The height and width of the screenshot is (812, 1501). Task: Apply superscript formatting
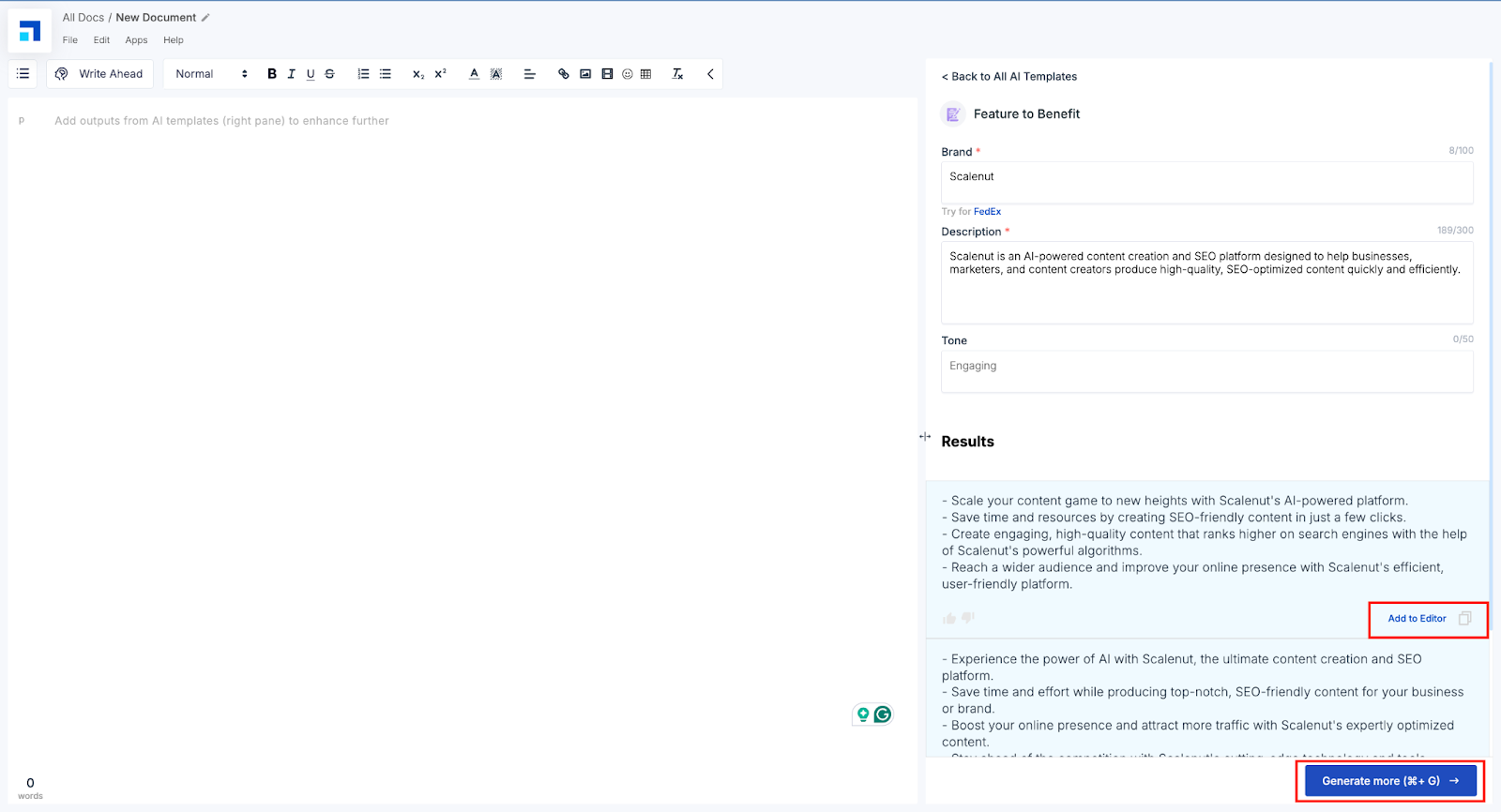coord(441,74)
